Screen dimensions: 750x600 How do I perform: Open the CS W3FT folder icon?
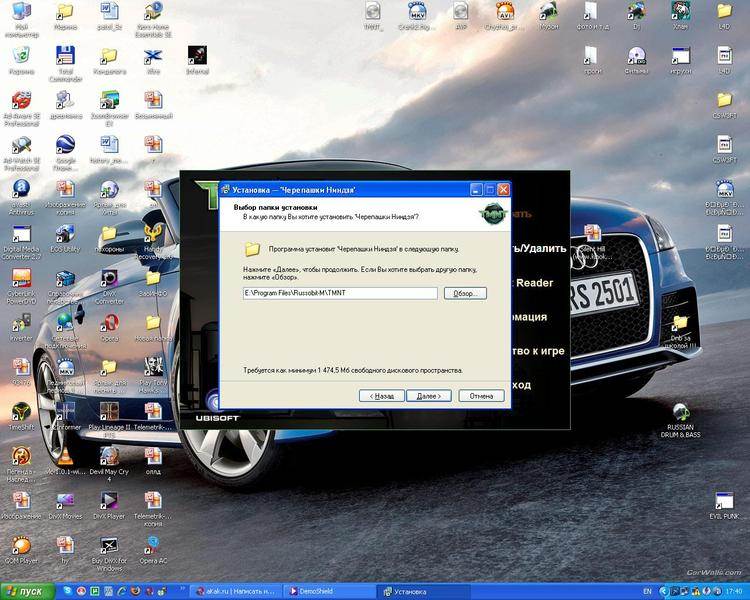[x=724, y=104]
